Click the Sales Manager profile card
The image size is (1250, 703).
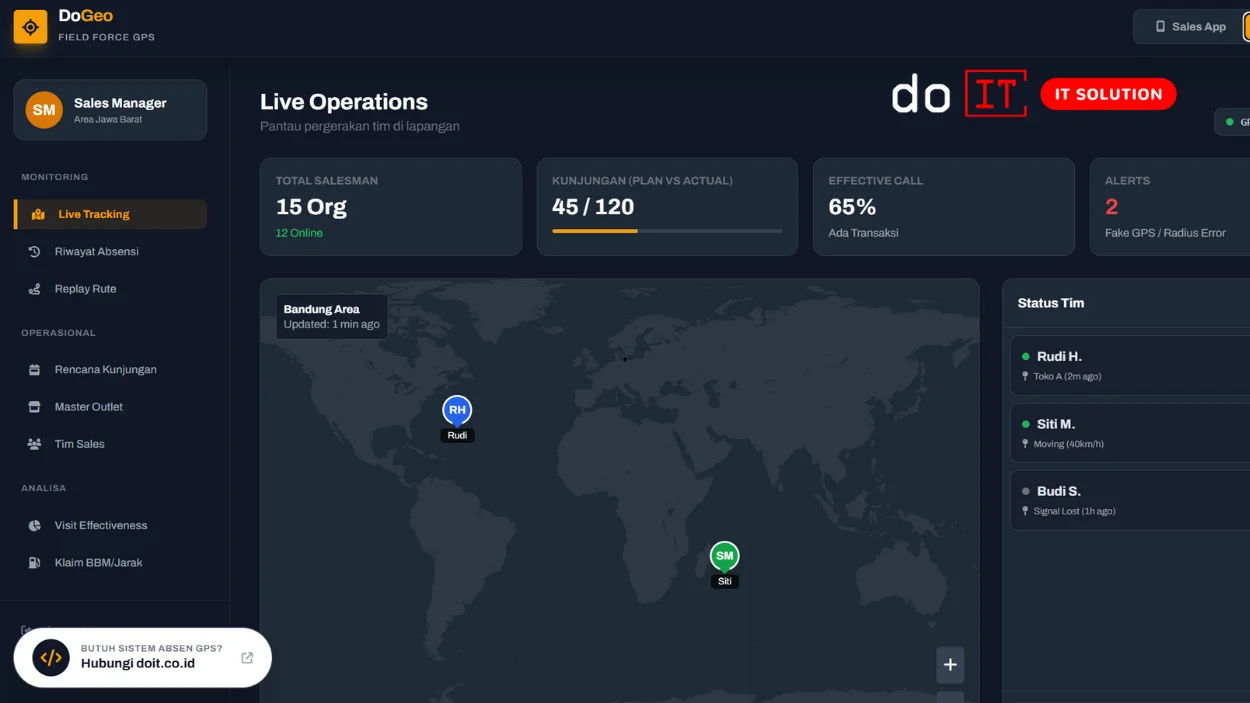(110, 110)
